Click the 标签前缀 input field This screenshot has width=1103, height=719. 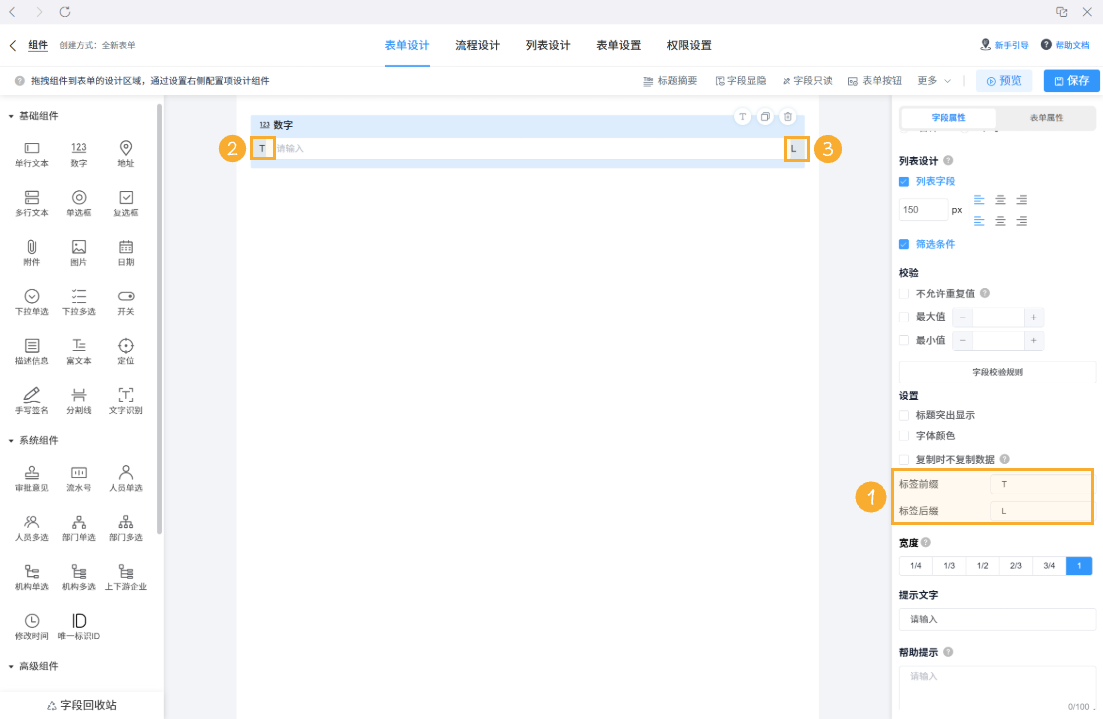click(x=1040, y=484)
